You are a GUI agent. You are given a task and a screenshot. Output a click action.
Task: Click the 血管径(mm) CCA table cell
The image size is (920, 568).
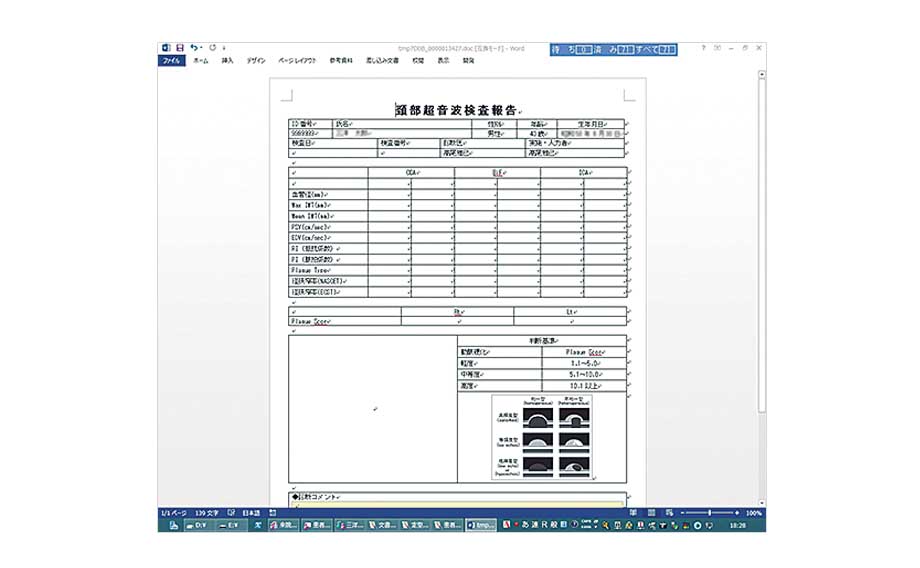[389, 194]
